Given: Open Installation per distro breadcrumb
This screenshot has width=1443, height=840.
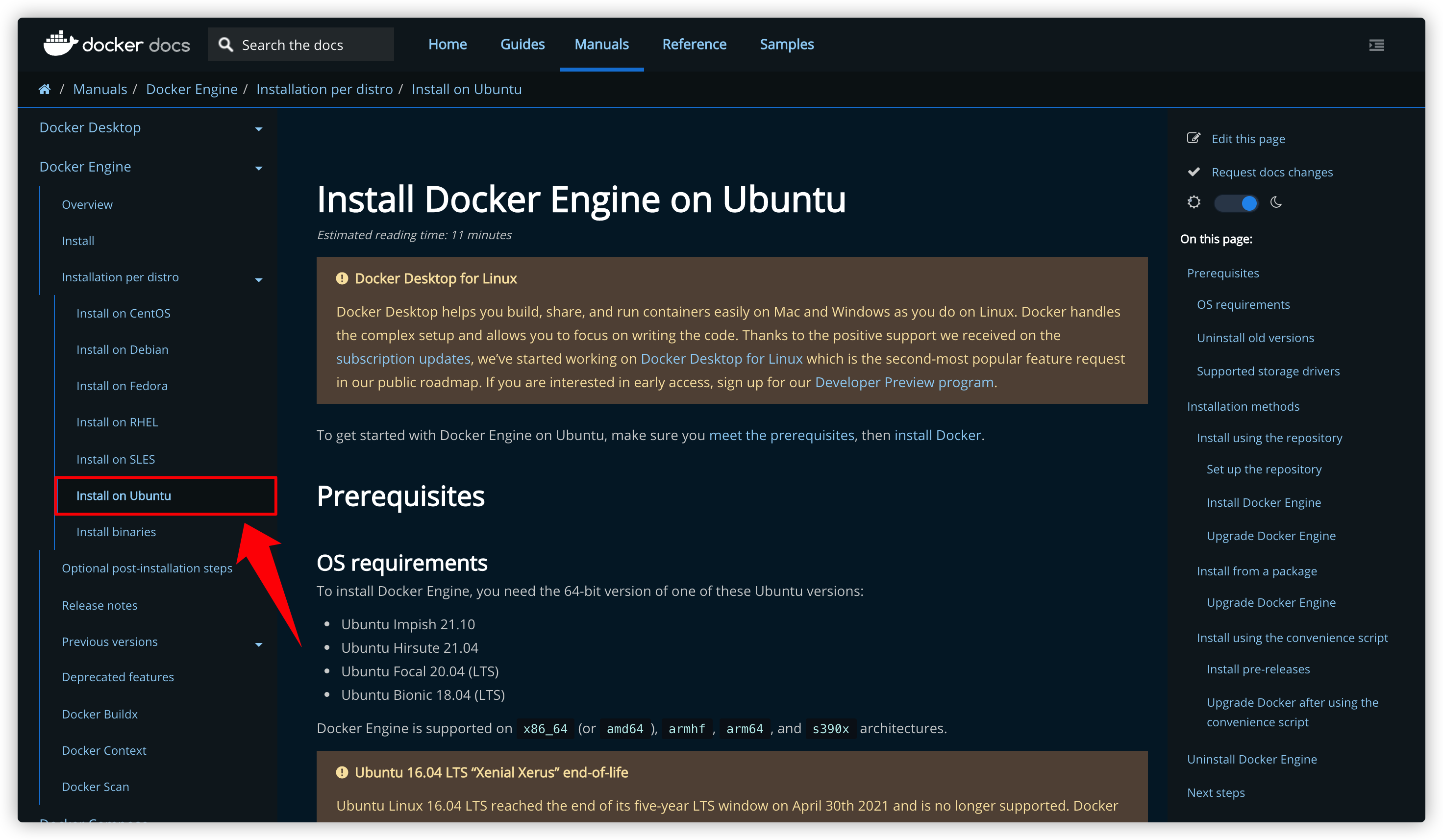Looking at the screenshot, I should [324, 89].
